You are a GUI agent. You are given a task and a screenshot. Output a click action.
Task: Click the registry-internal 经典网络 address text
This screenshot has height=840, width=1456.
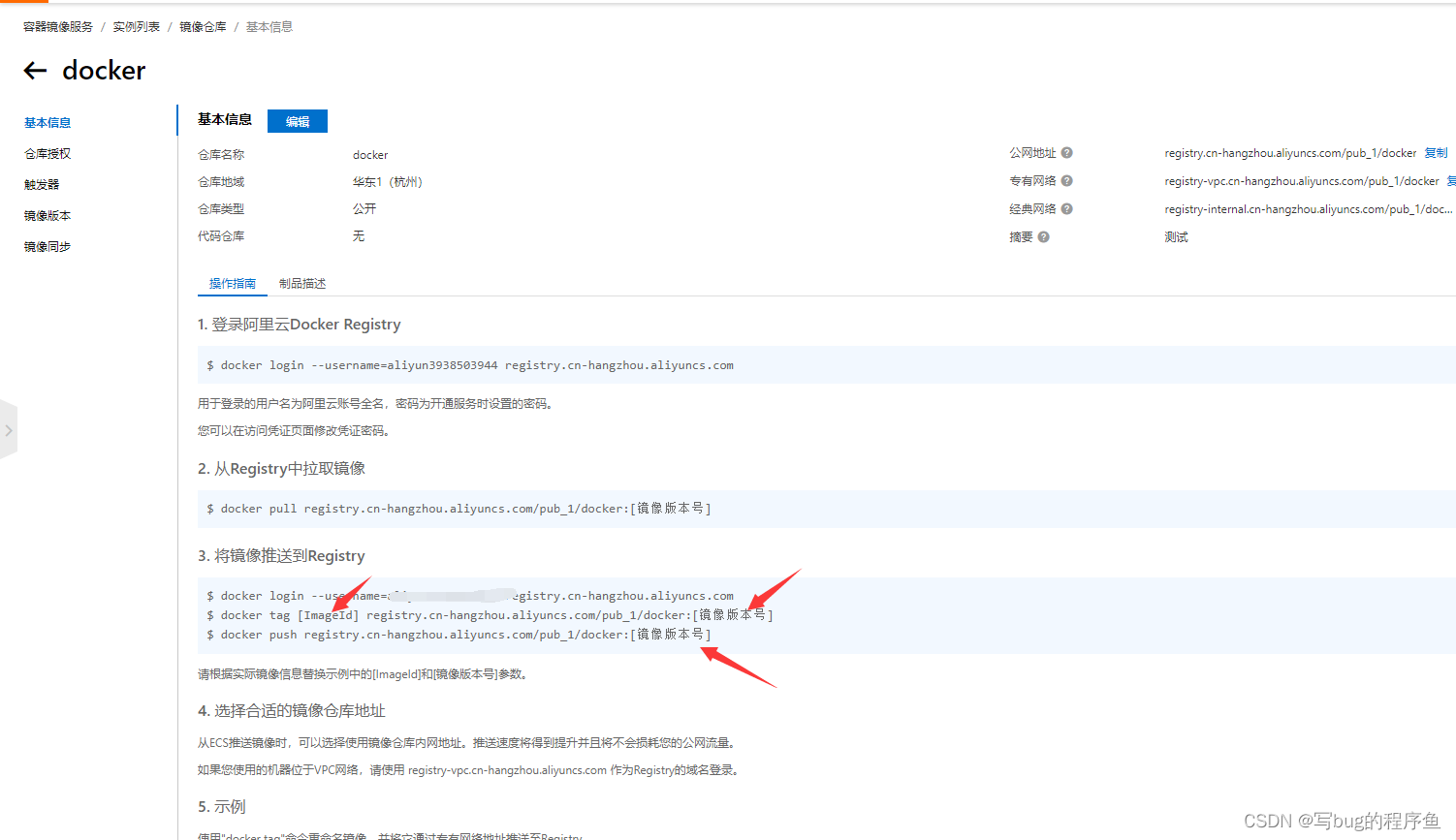tap(1309, 209)
